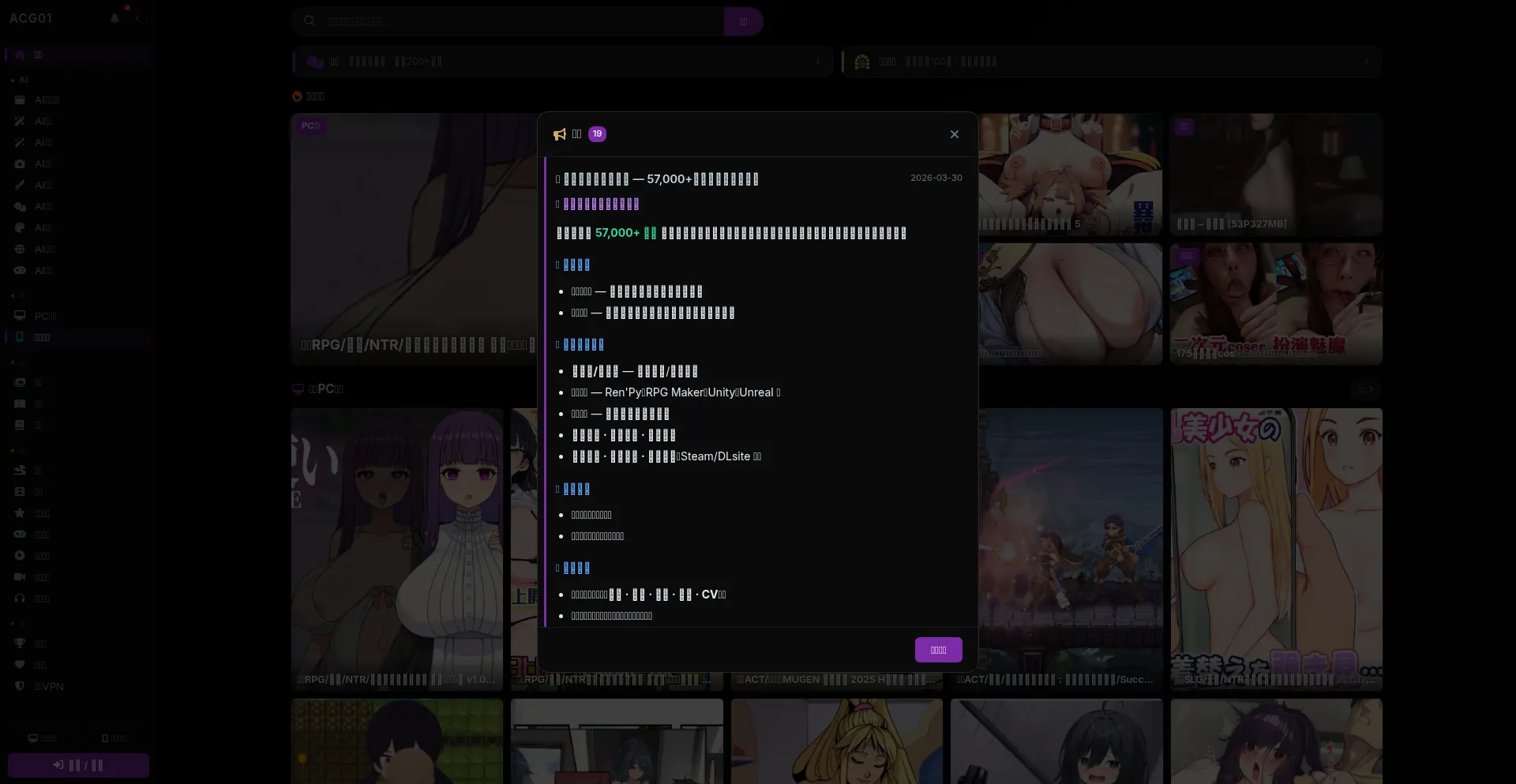Open the AI paintbrush item in the sidebar
1516x784 pixels.
[78, 186]
